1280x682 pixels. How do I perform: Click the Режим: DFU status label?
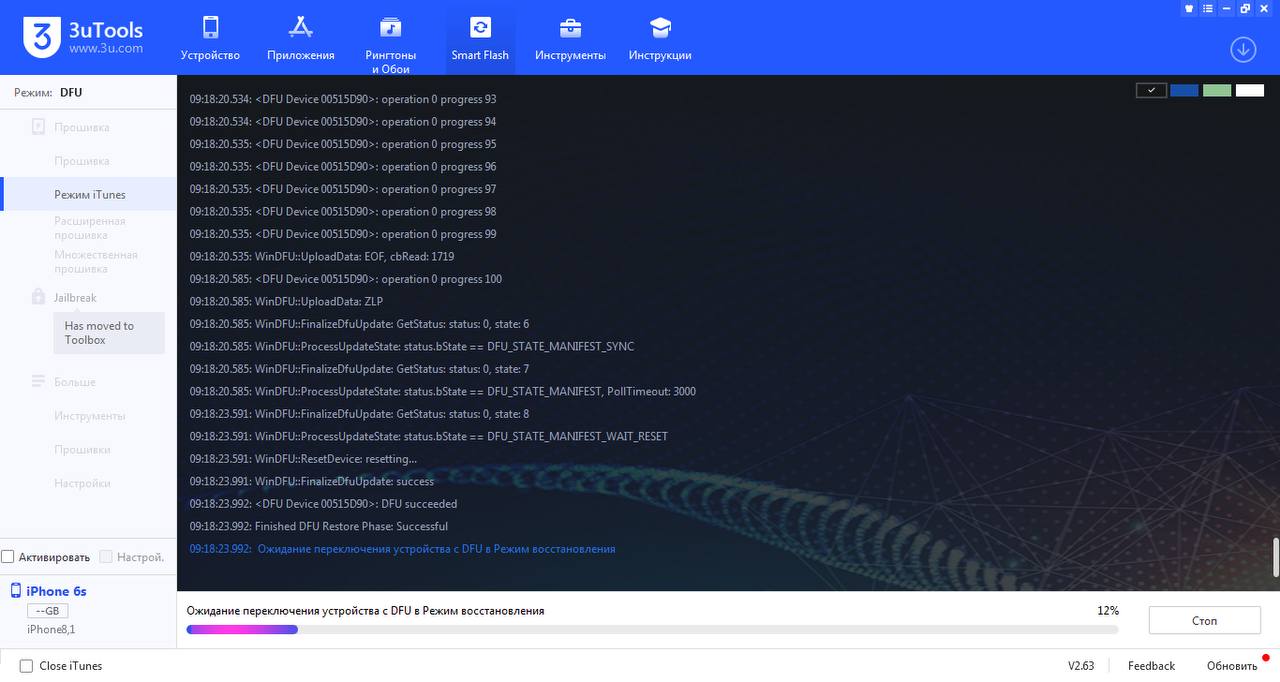pos(48,92)
